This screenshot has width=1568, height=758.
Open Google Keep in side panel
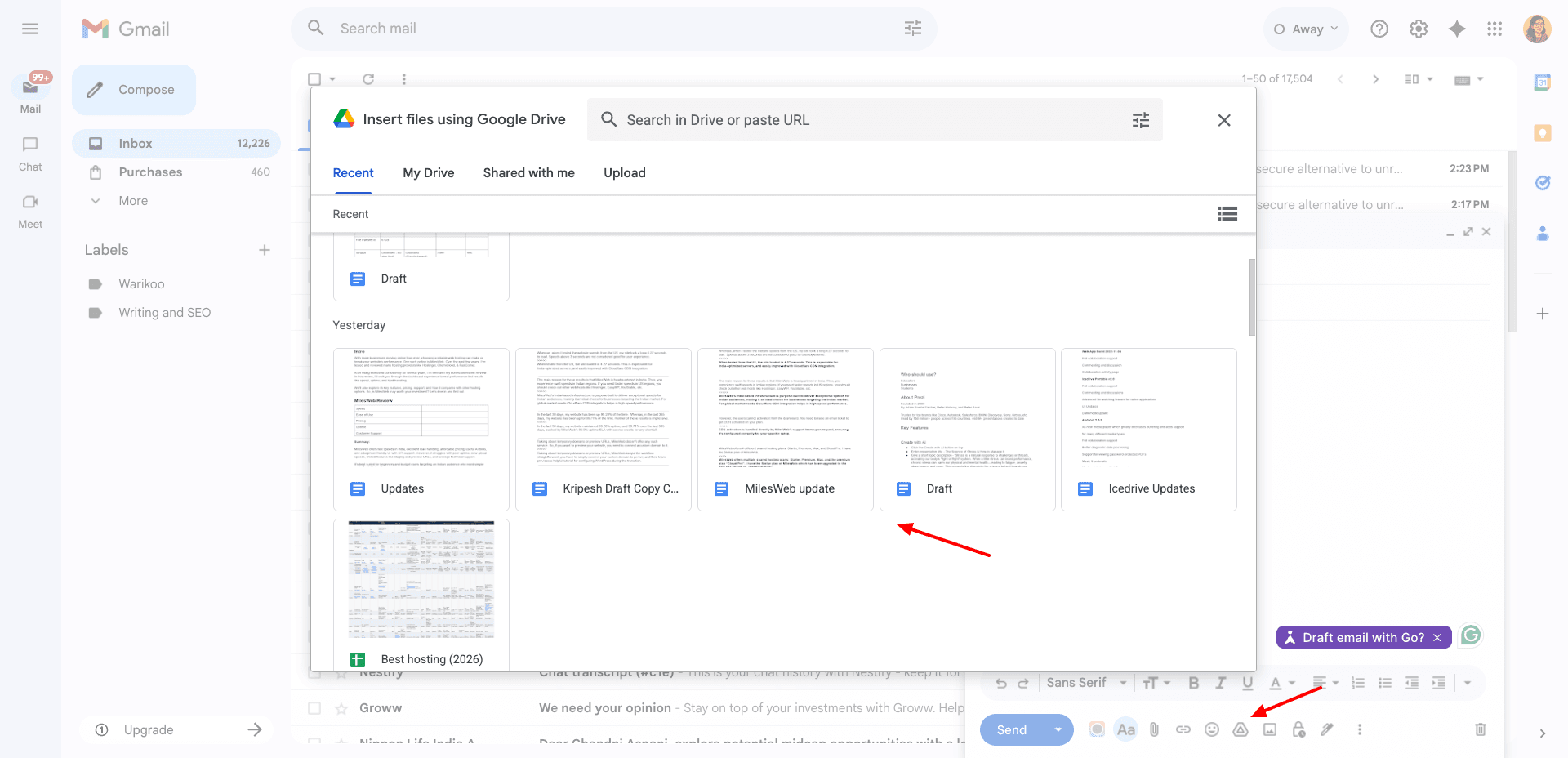(x=1543, y=133)
